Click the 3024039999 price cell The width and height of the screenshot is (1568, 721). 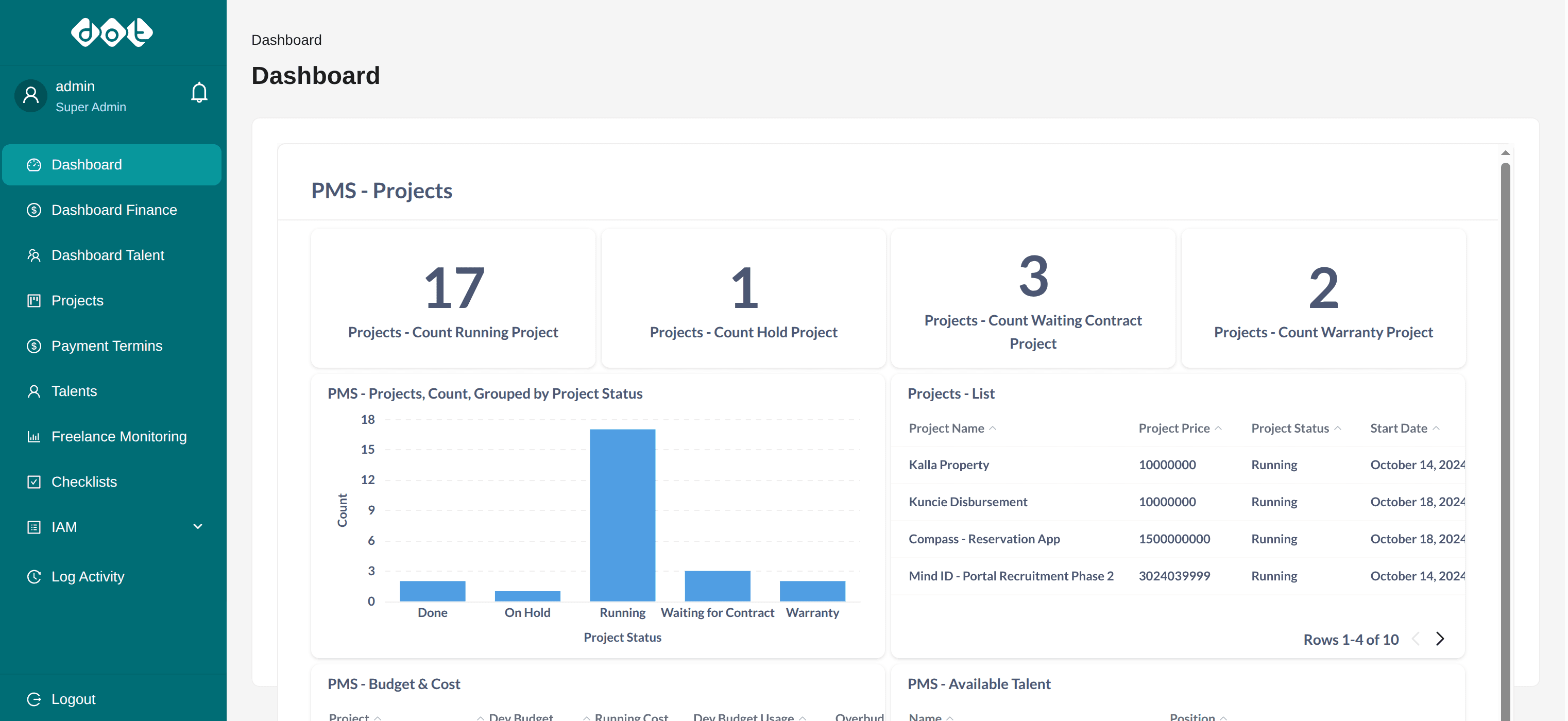point(1174,576)
